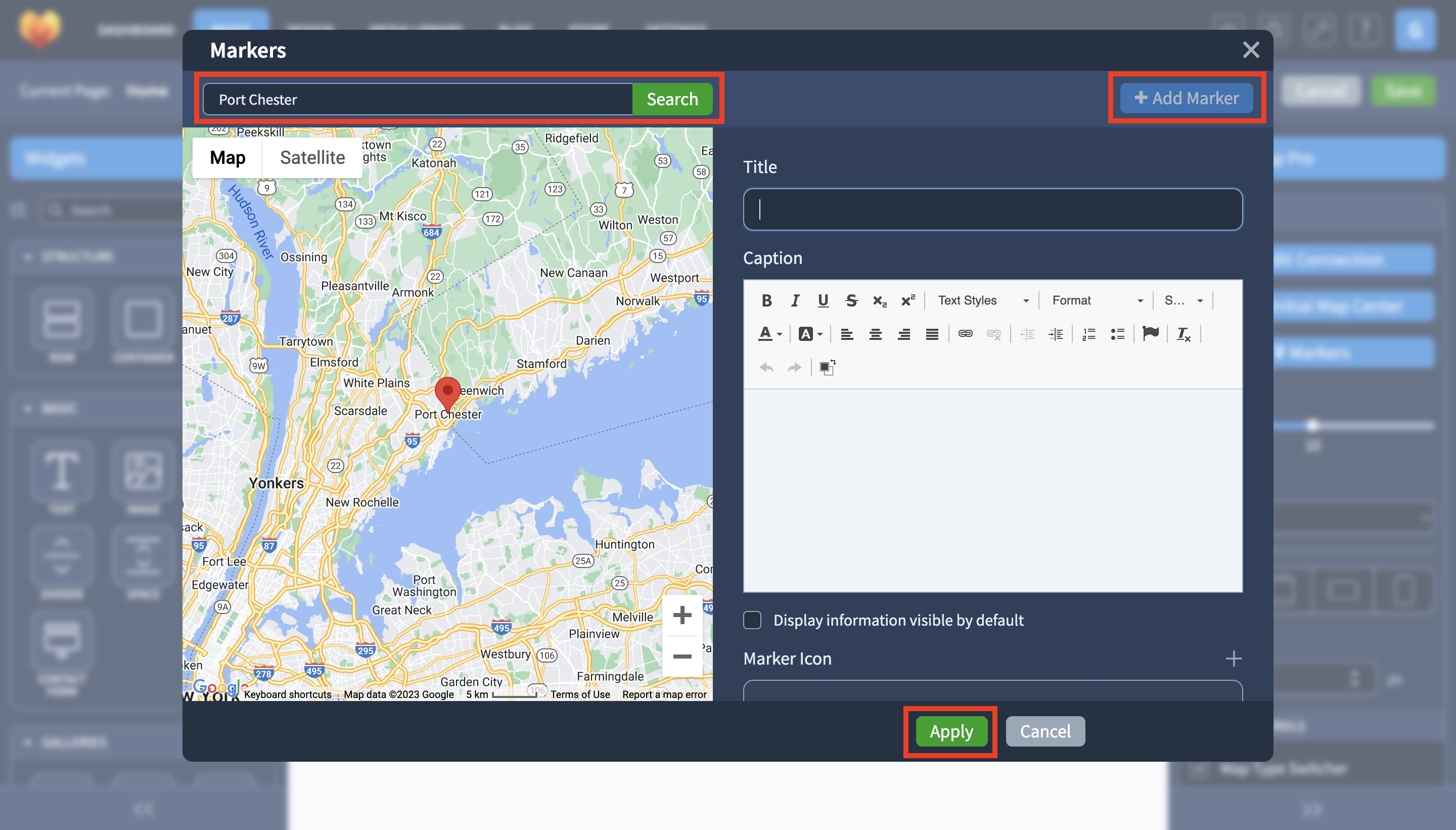Viewport: 1456px width, 830px height.
Task: Zoom out on the map
Action: pos(682,656)
